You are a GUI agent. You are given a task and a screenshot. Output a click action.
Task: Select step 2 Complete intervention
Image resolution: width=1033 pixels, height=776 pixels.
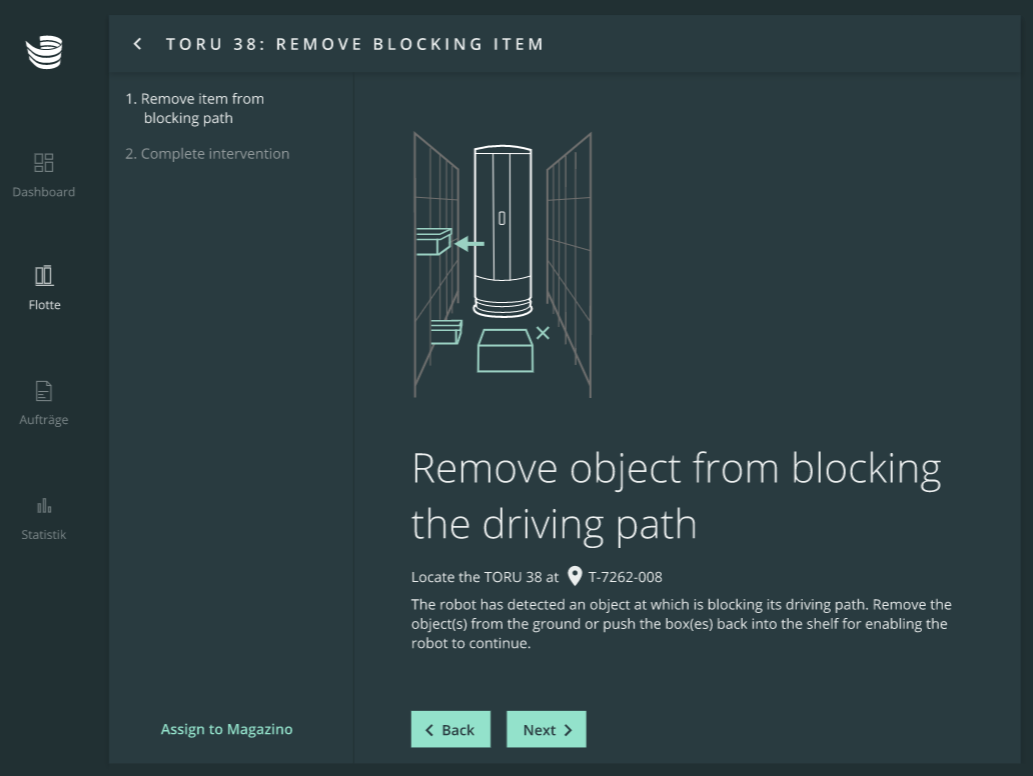coord(207,154)
